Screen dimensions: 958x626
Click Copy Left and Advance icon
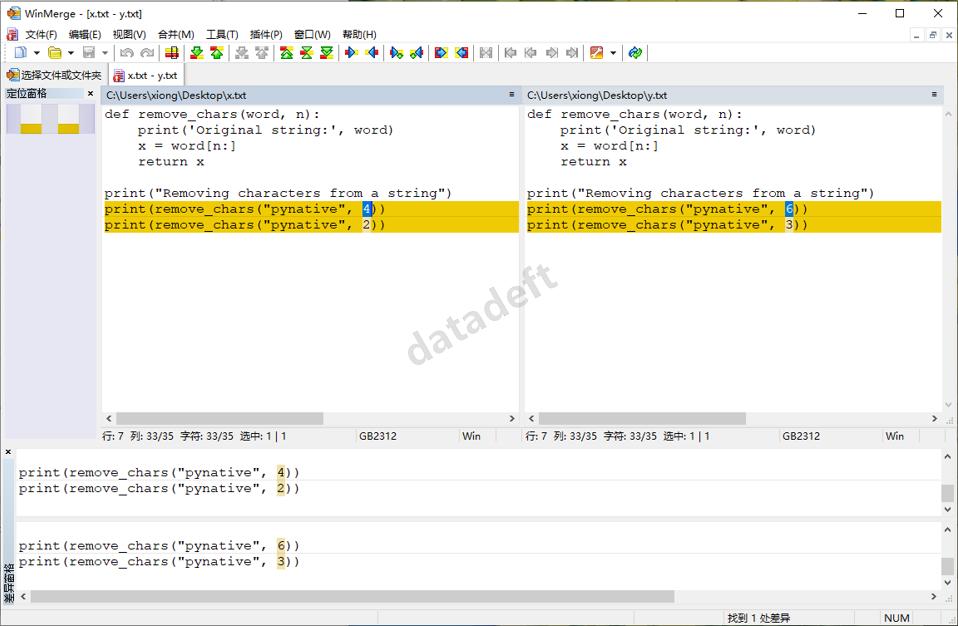click(417, 53)
